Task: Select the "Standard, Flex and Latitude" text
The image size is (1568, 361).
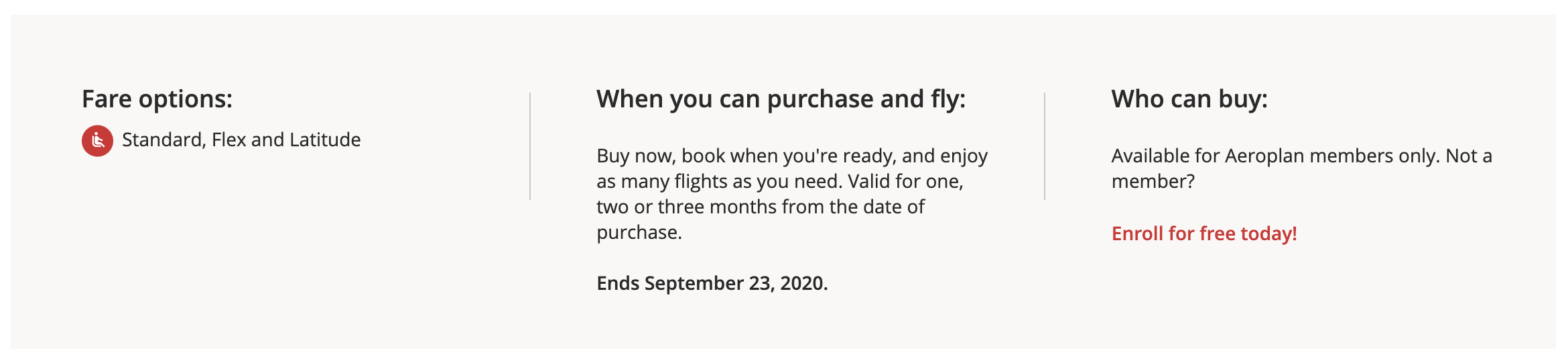Action: click(241, 140)
